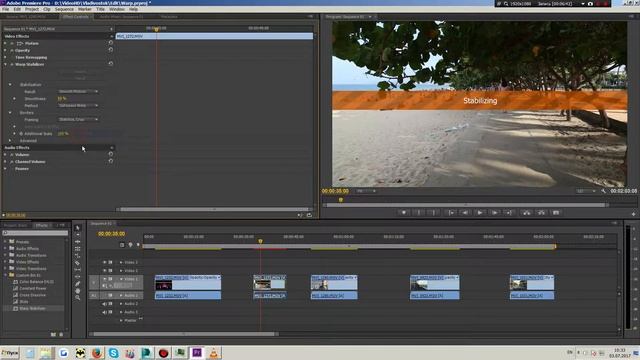Viewport: 640px width, 360px height.
Task: Click Smoothness percentage value
Action: (x=62, y=98)
